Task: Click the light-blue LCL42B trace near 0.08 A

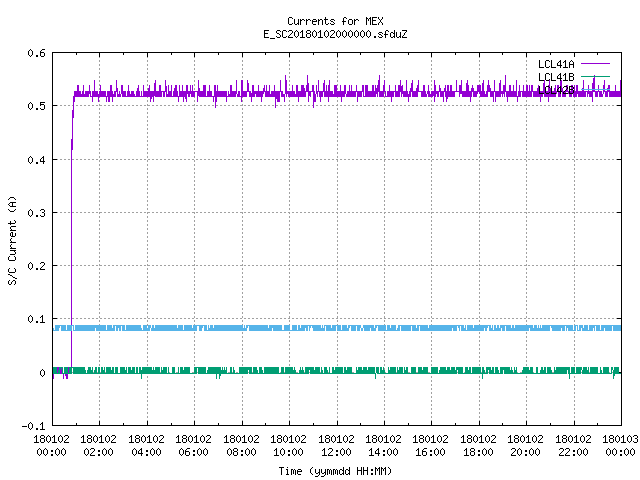Action: (x=337, y=328)
